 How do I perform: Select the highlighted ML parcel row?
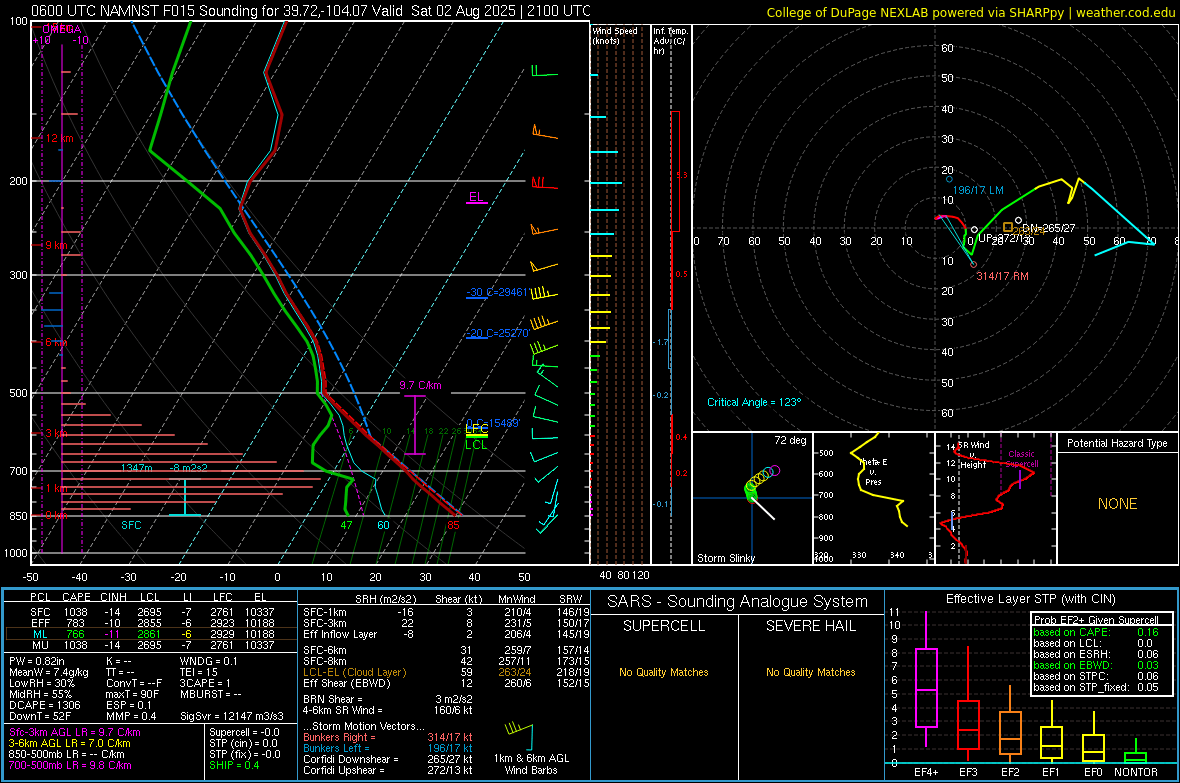click(x=150, y=634)
